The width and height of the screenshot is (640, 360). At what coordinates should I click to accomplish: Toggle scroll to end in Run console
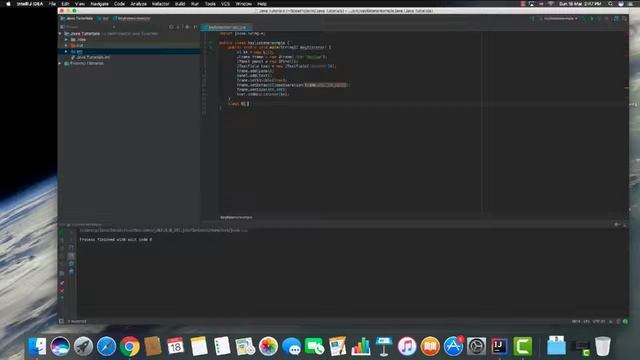[71, 256]
